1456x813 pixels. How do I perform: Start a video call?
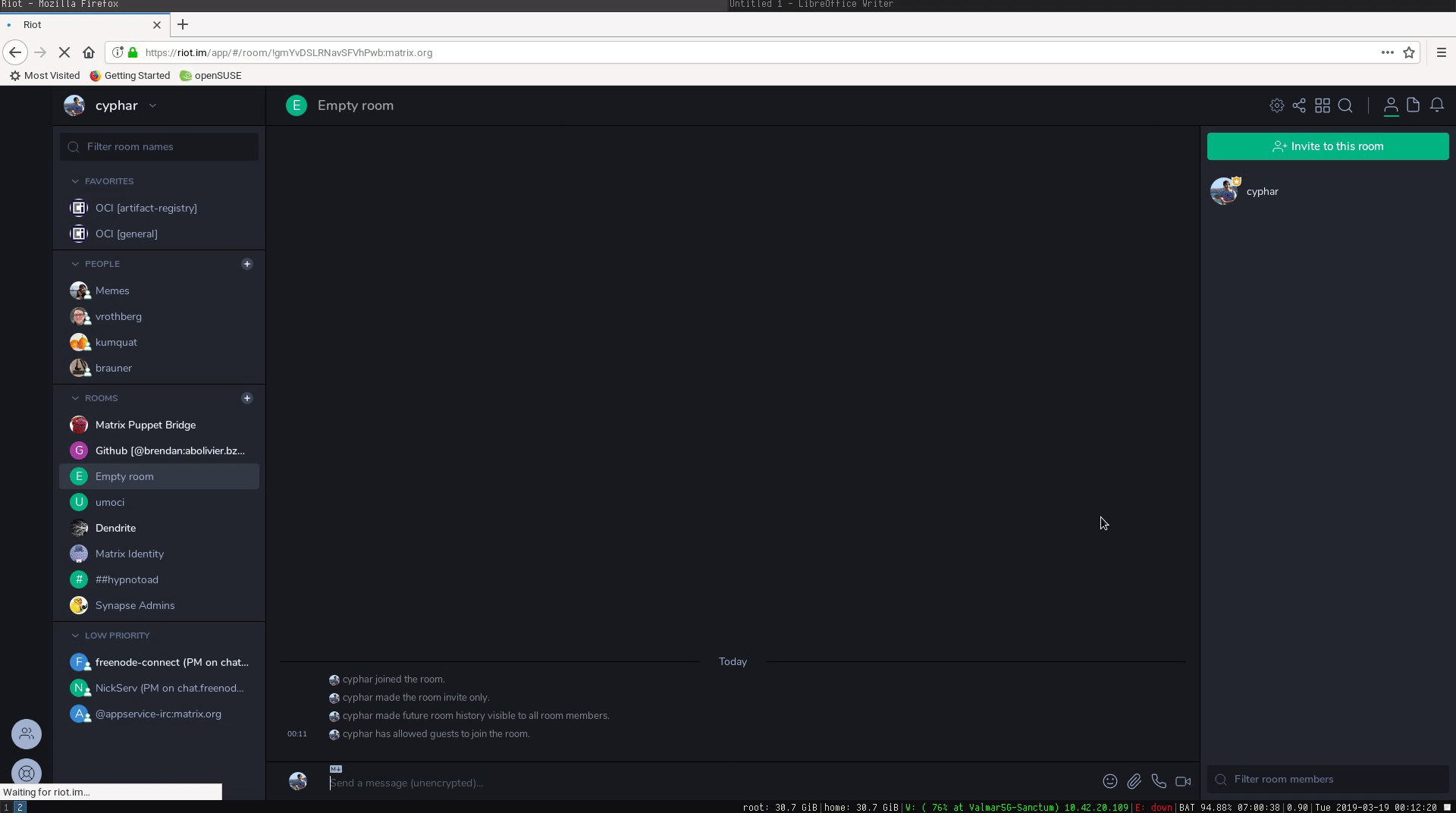pyautogui.click(x=1183, y=781)
